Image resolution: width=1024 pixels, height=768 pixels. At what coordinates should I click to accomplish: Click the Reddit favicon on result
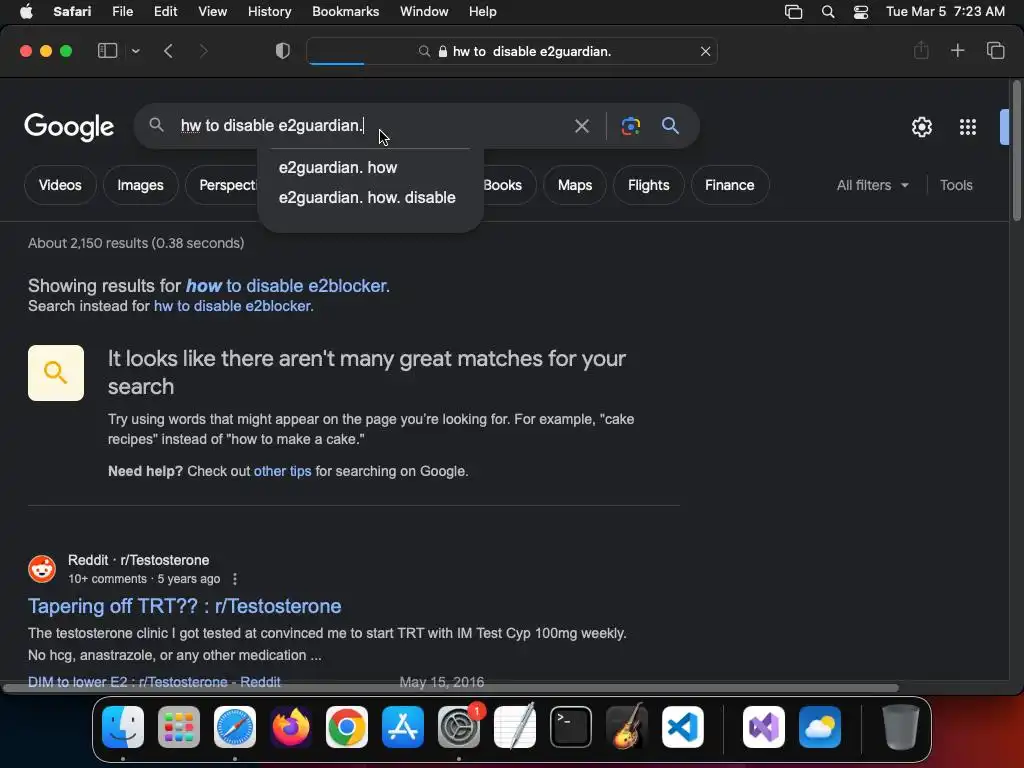tap(42, 569)
